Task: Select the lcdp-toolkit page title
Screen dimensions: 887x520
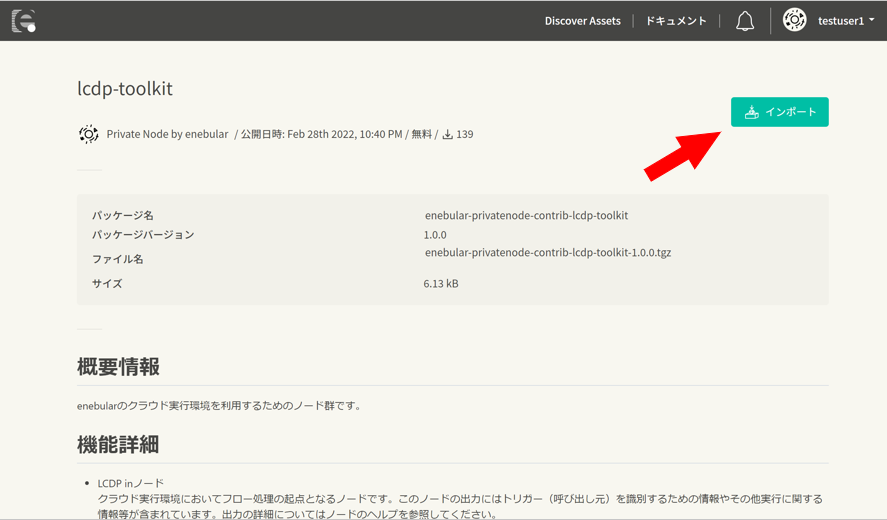Action: click(x=125, y=89)
